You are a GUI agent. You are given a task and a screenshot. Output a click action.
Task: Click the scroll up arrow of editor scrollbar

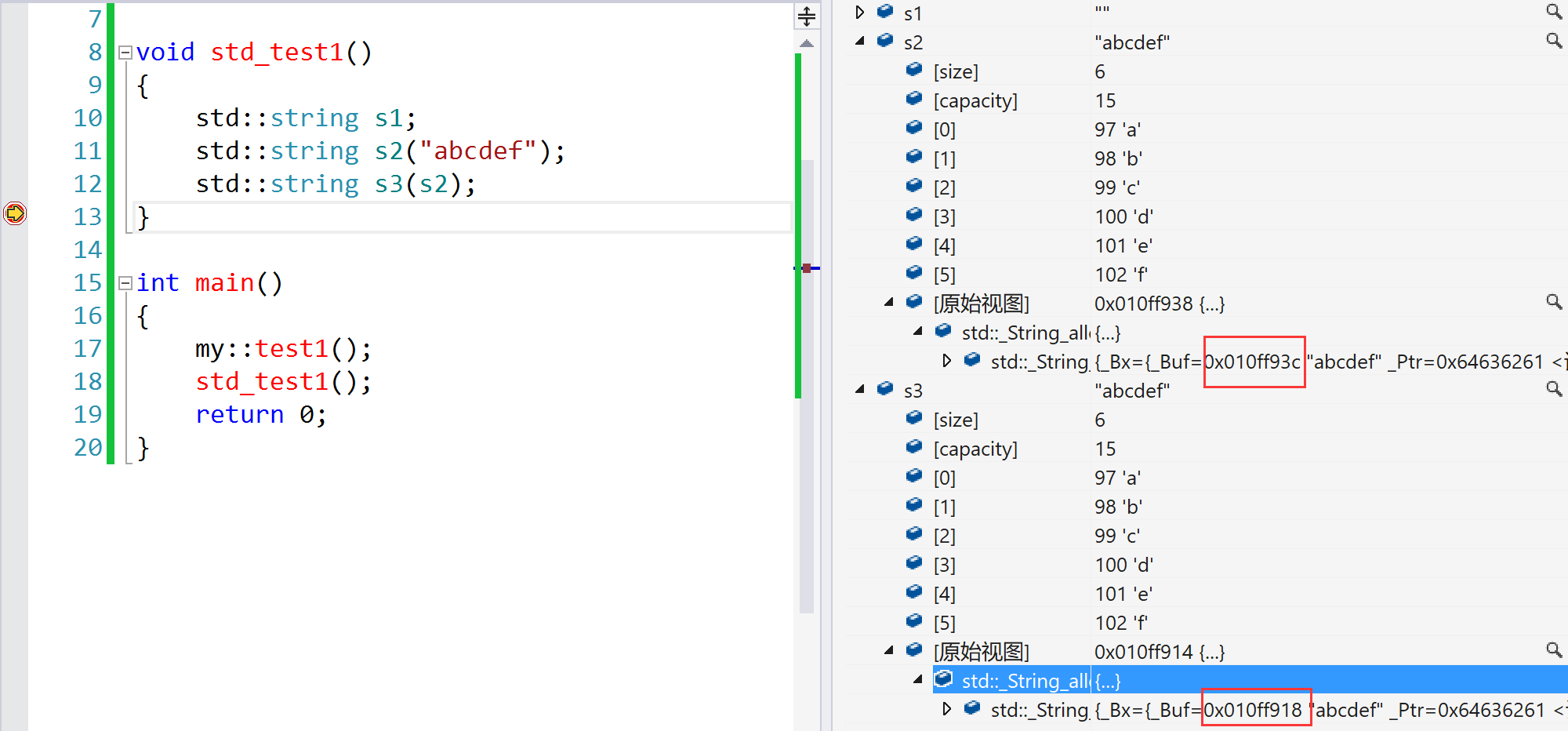point(807,44)
